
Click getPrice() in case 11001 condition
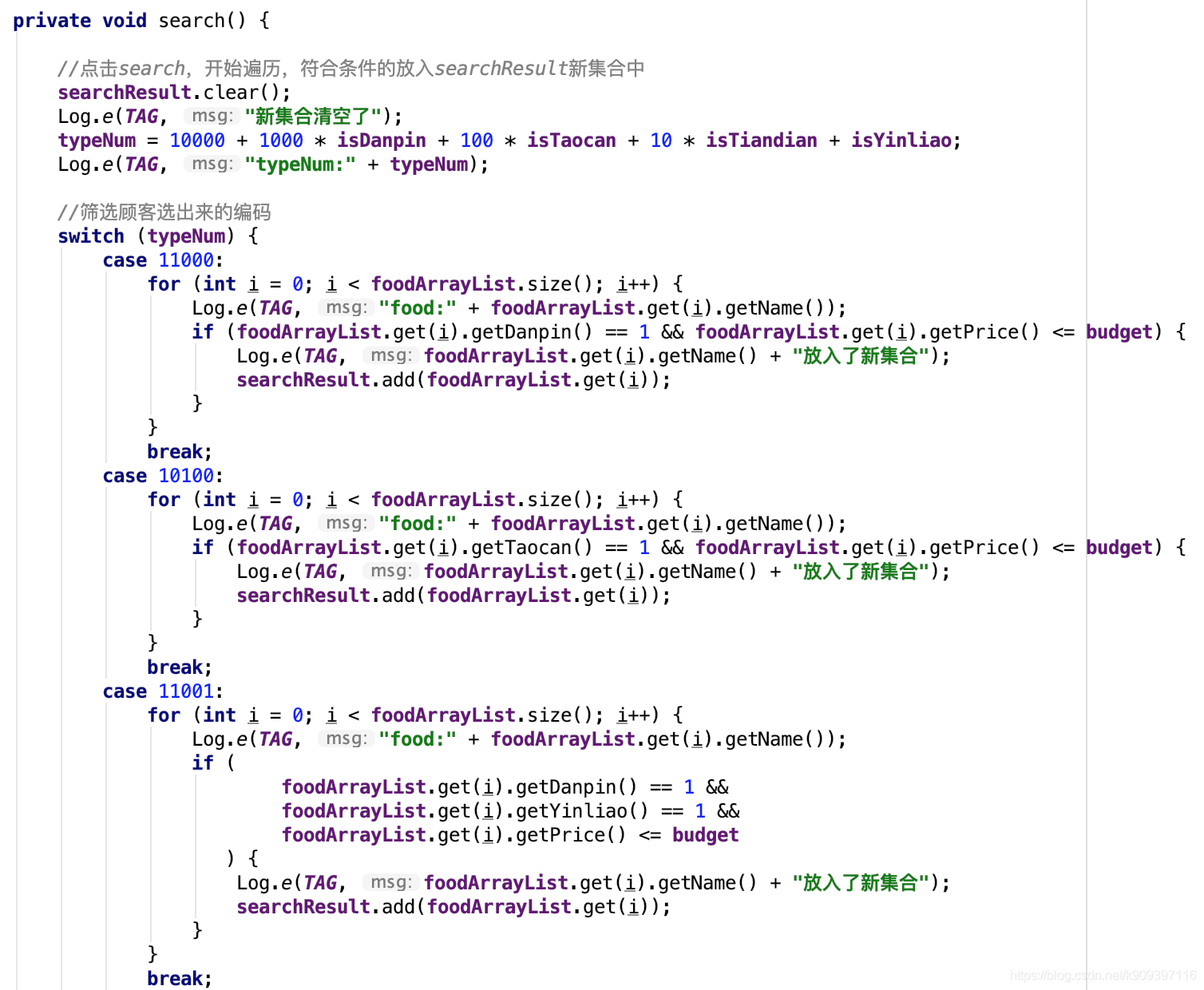pyautogui.click(x=572, y=835)
